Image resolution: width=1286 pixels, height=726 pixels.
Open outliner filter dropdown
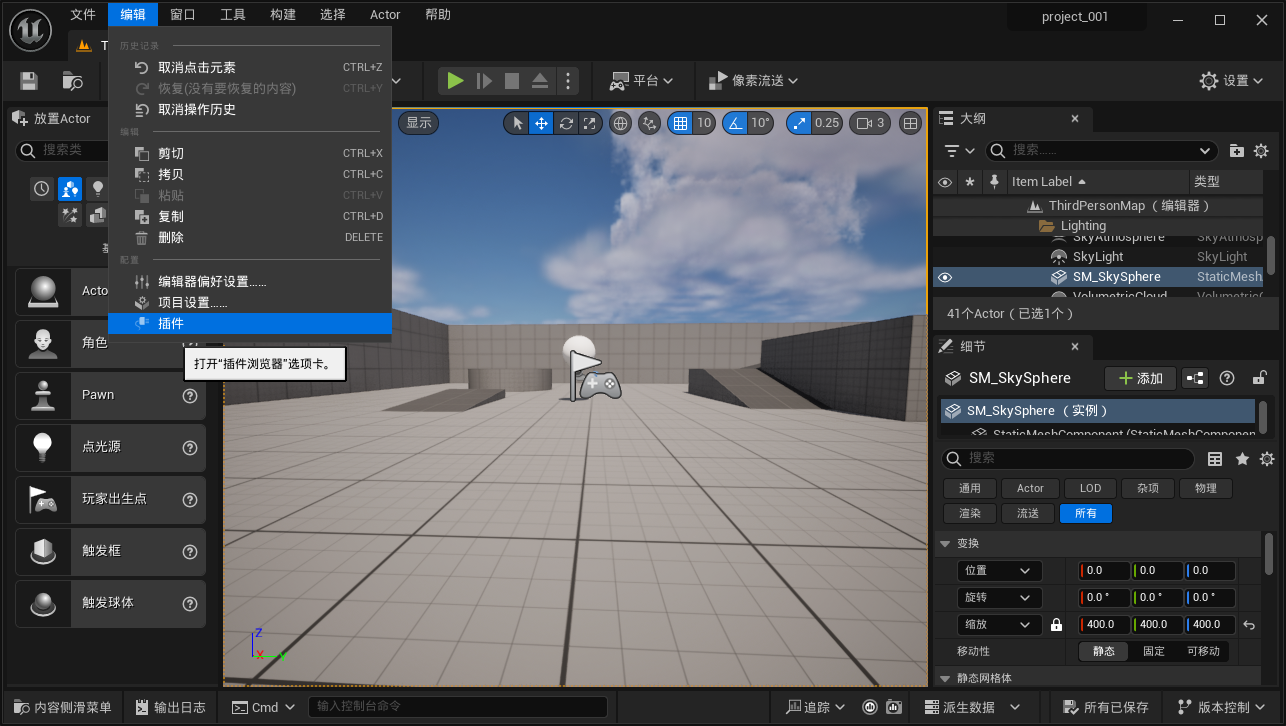pos(959,150)
